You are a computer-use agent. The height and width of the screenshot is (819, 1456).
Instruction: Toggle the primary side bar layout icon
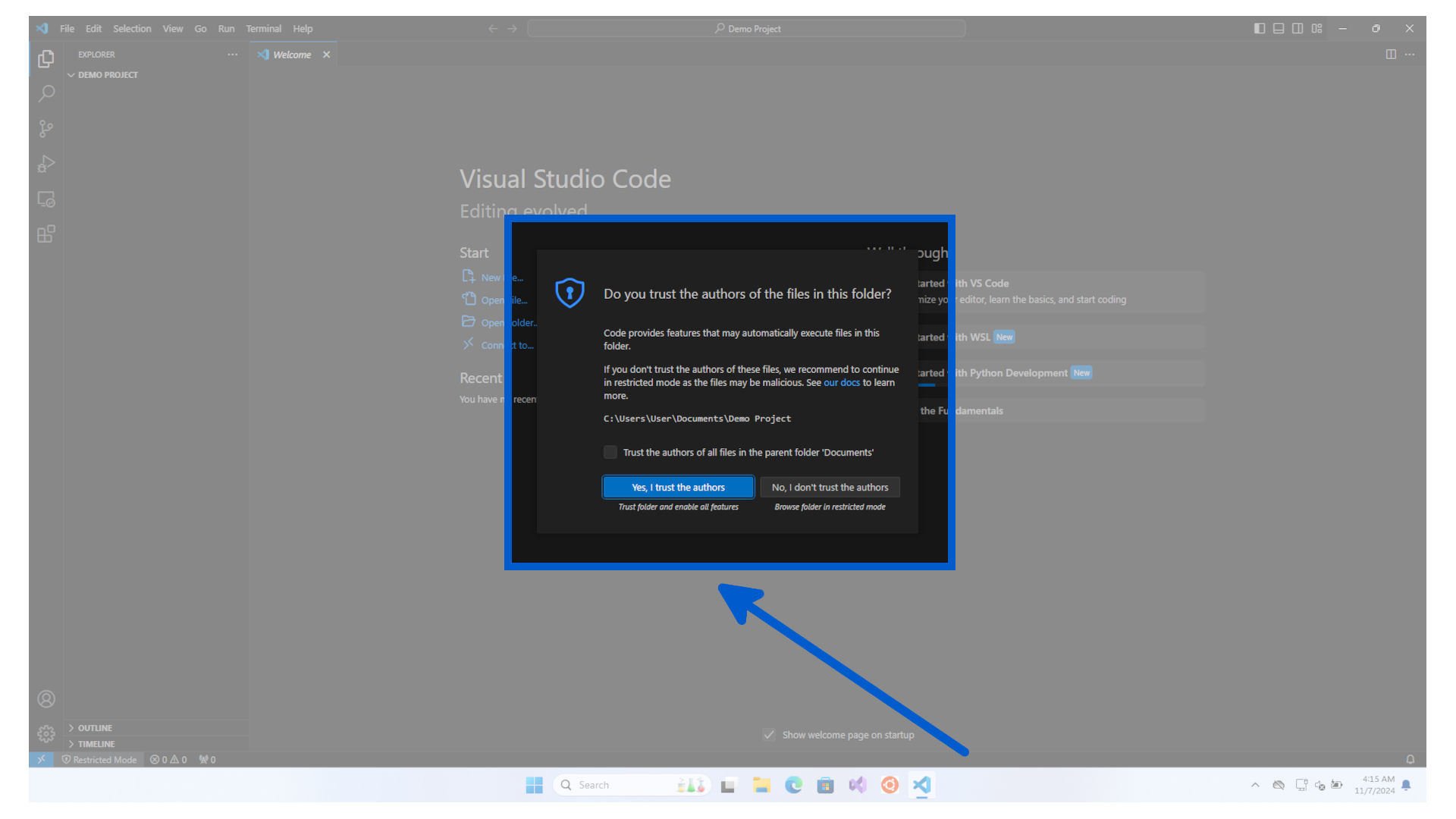pos(1259,28)
